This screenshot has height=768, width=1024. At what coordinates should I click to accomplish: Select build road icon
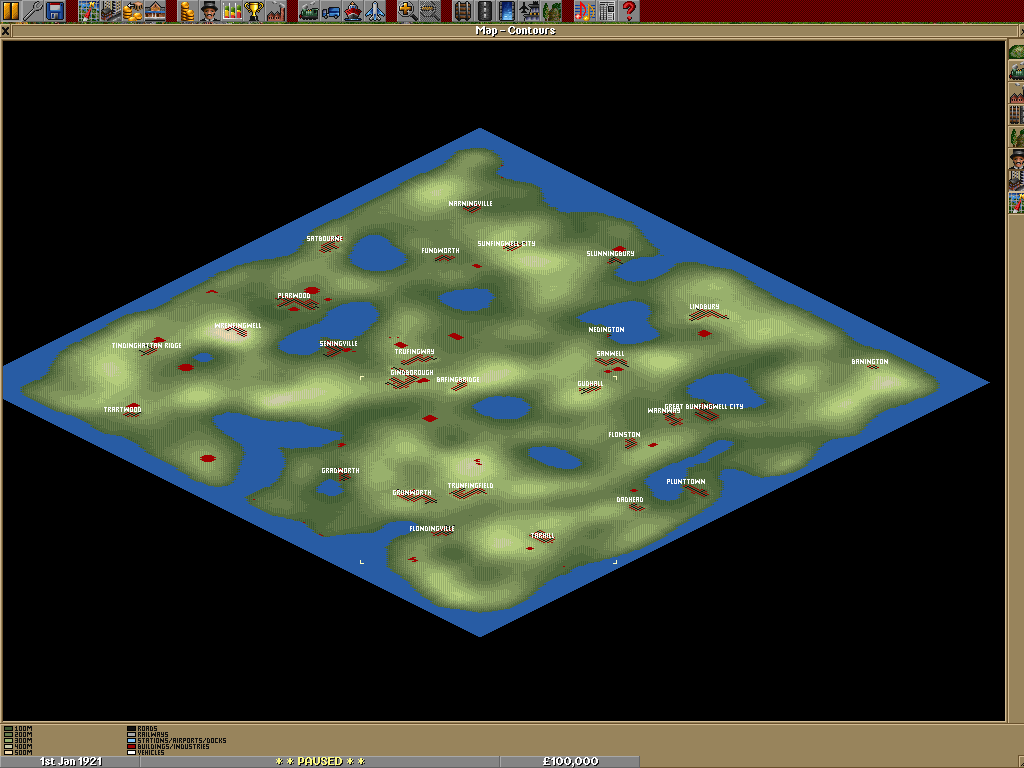coord(485,11)
